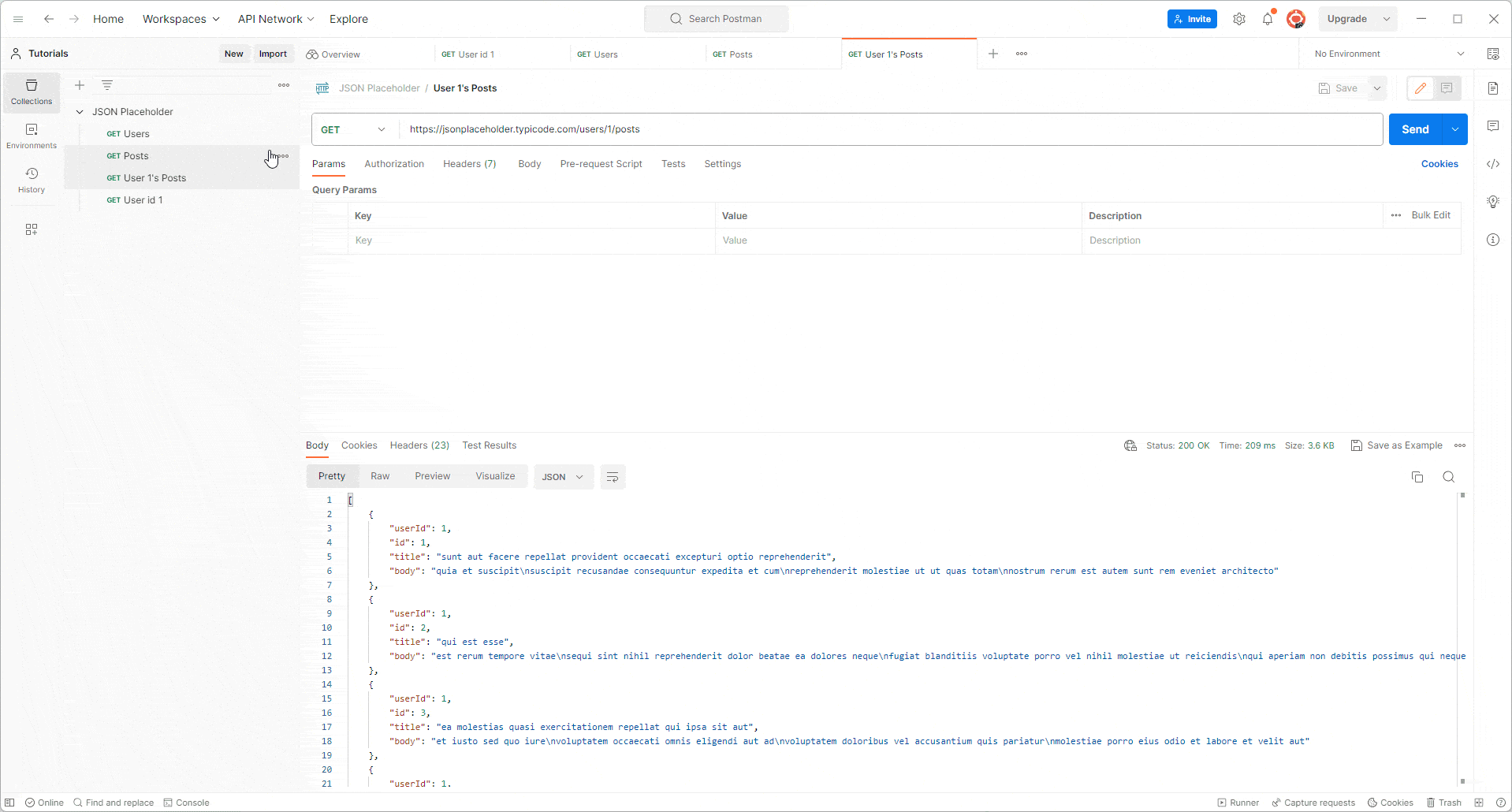
Task: Open the tab actions ellipsis
Action: tap(1022, 54)
